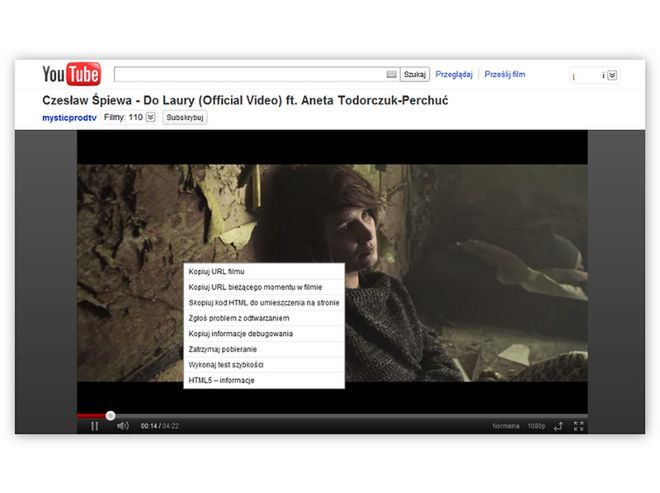Image resolution: width=660 pixels, height=493 pixels.
Task: Open the 1080p quality selector
Action: click(536, 426)
